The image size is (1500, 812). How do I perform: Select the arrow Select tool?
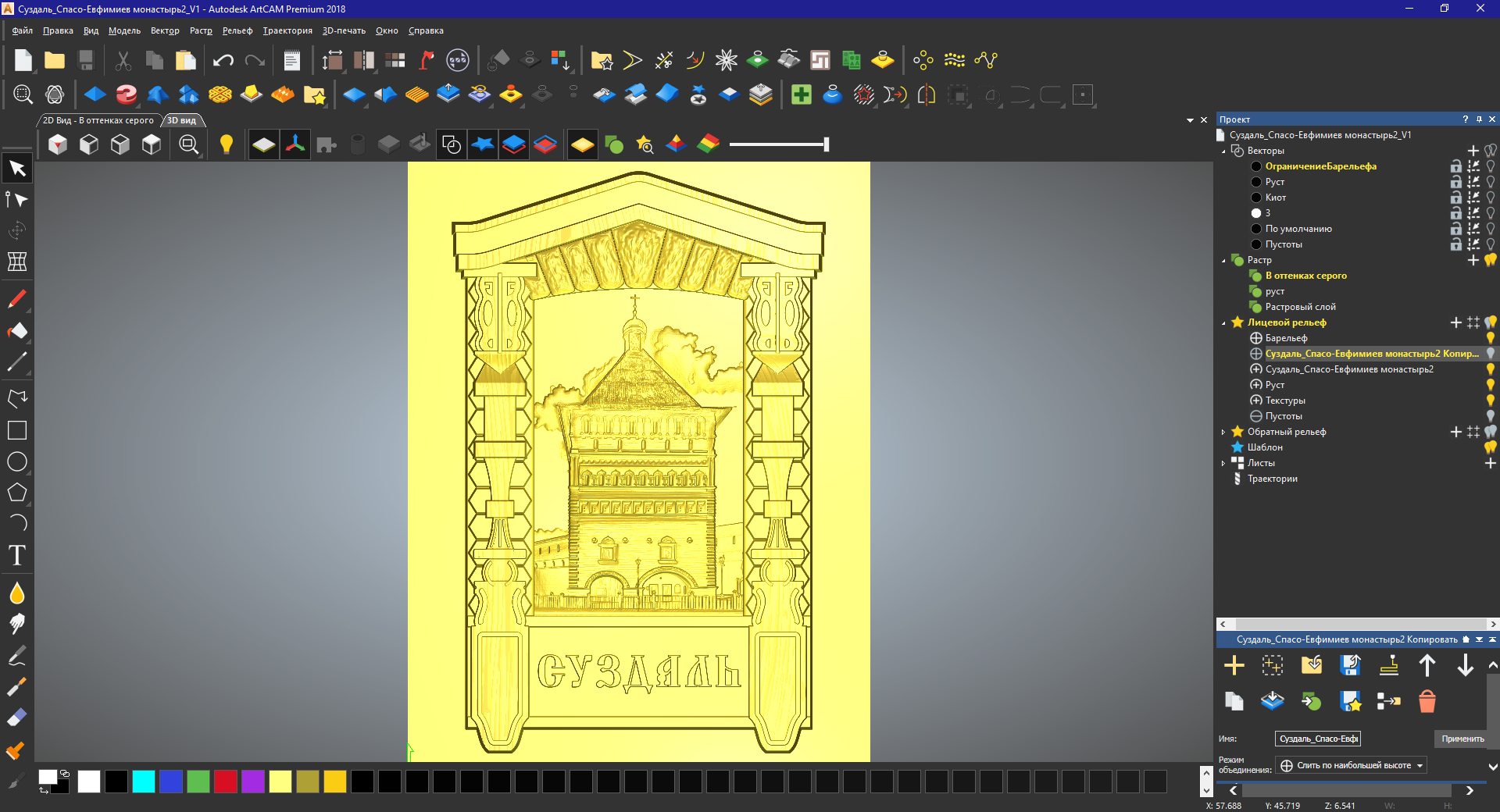pyautogui.click(x=17, y=169)
